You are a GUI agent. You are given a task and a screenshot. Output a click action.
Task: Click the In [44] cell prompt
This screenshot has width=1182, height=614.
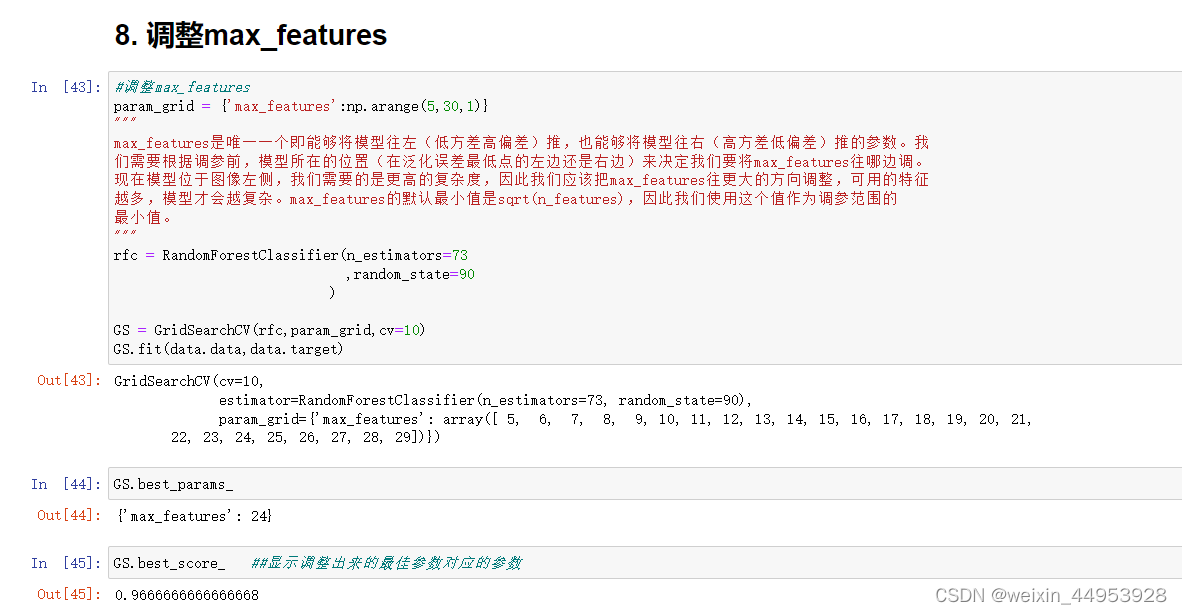pyautogui.click(x=66, y=484)
